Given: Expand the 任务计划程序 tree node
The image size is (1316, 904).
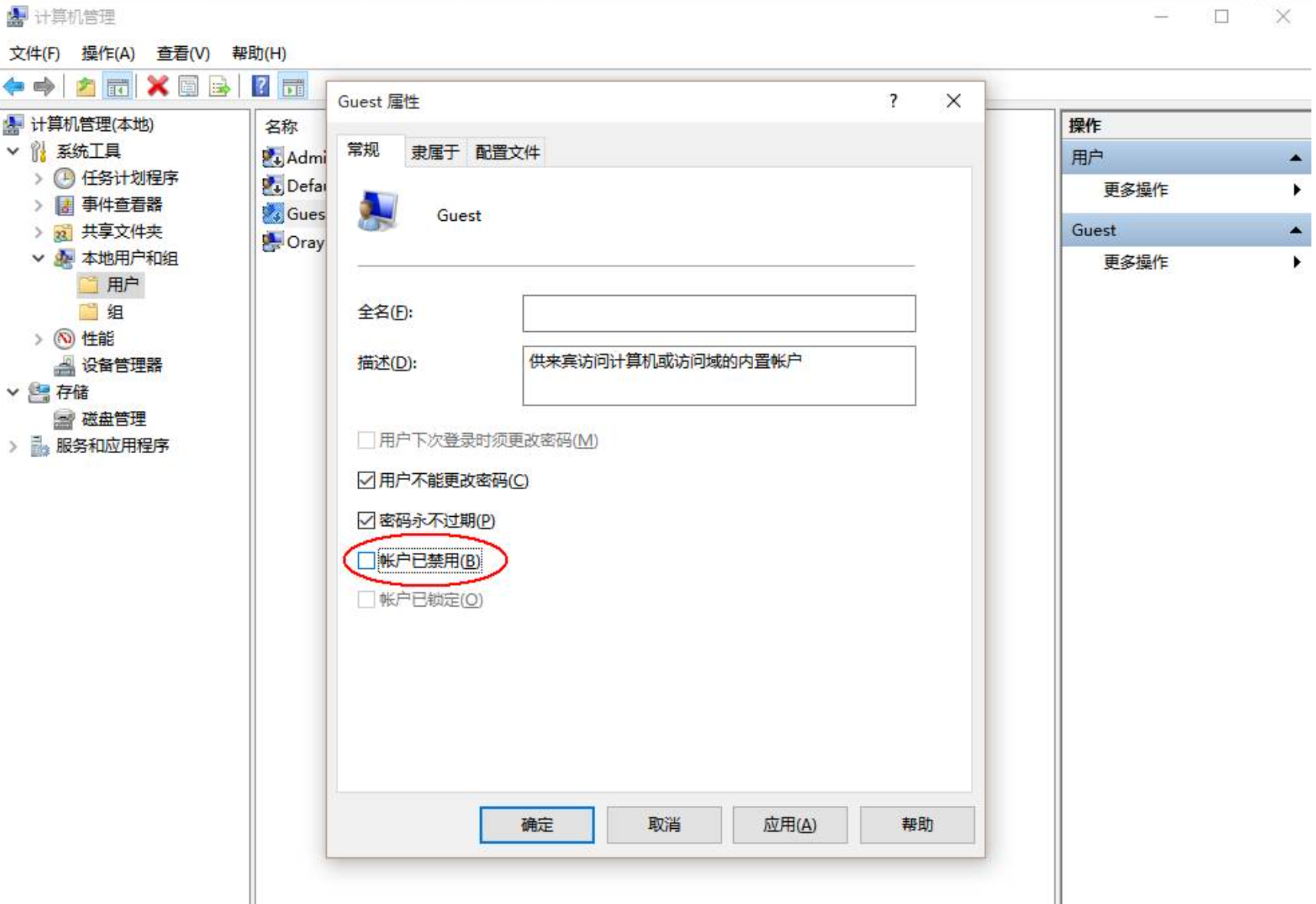Looking at the screenshot, I should click(38, 179).
